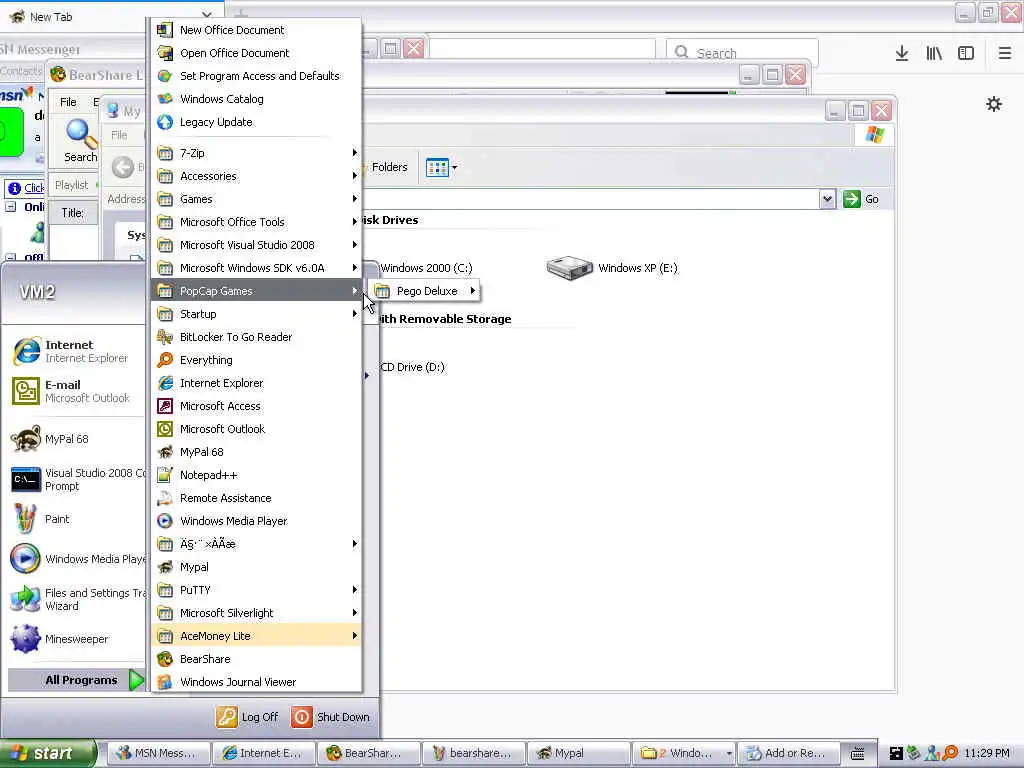Expand Microsoft Office Tools folder

tap(256, 222)
